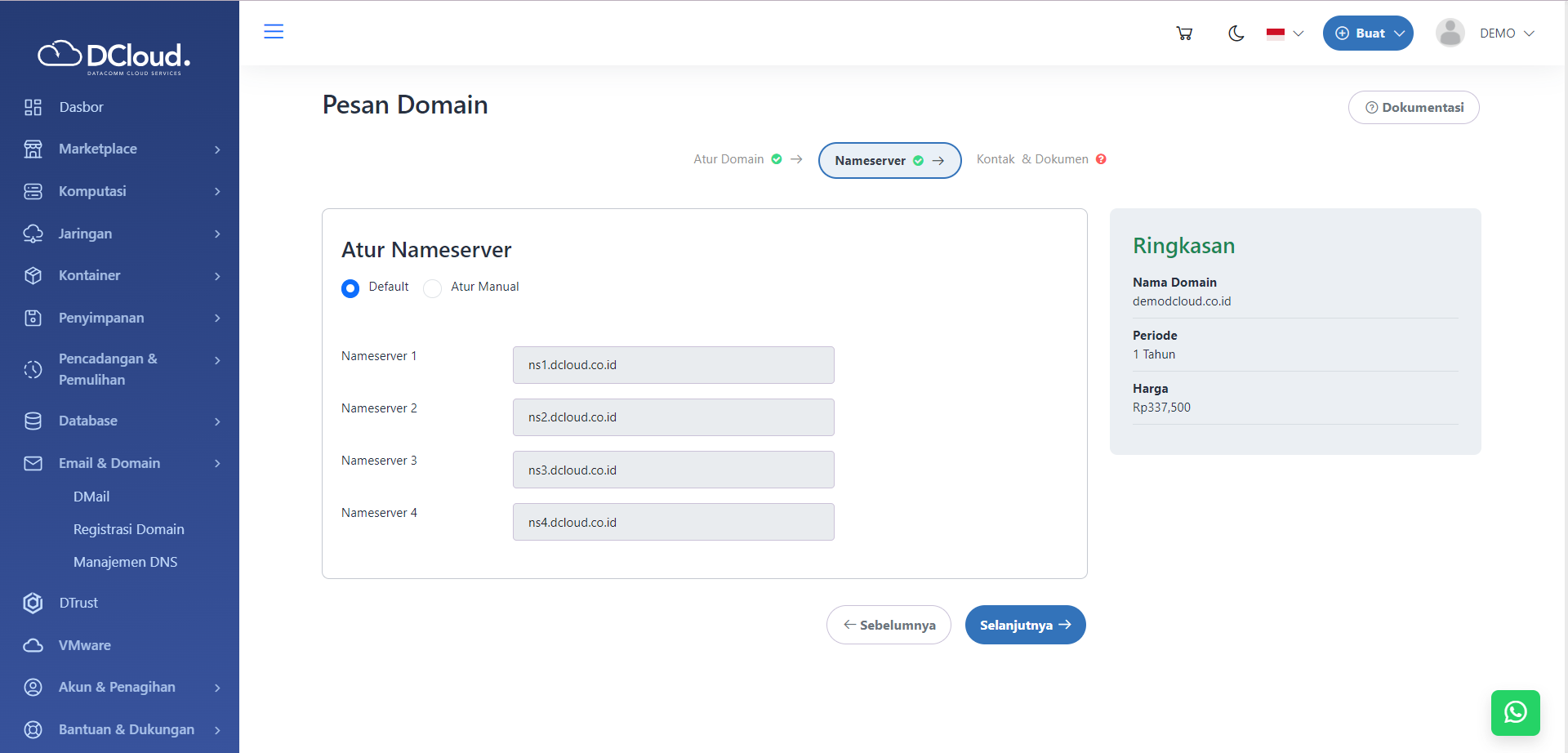Click the Komputasi server icon
This screenshot has width=1568, height=753.
pos(33,191)
